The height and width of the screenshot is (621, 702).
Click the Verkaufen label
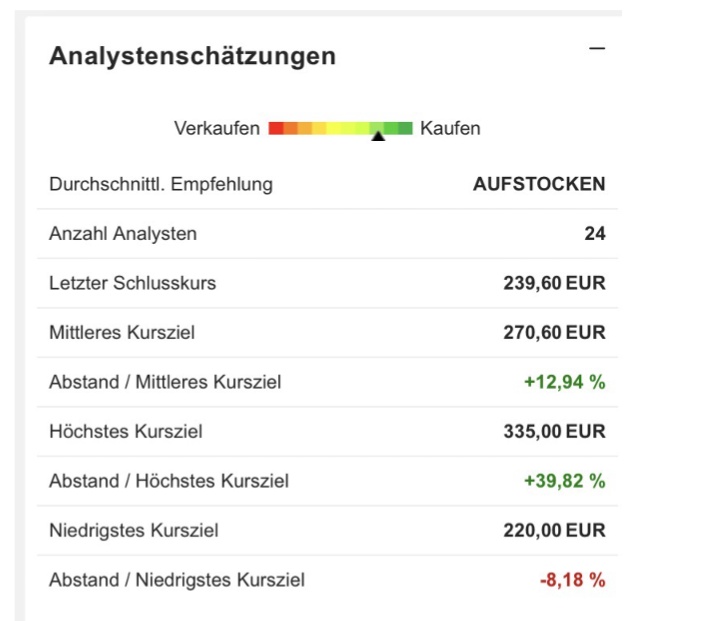click(217, 128)
